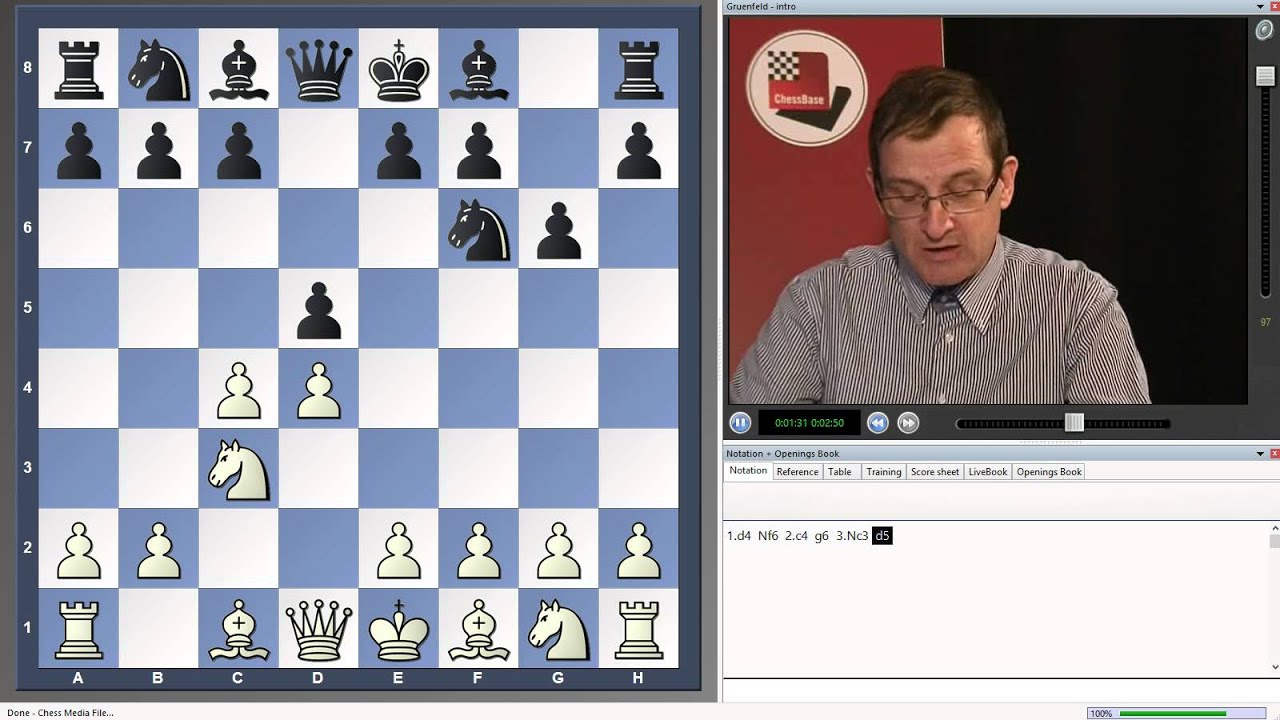
Task: Click the empty b1 square
Action: pyautogui.click(x=158, y=628)
